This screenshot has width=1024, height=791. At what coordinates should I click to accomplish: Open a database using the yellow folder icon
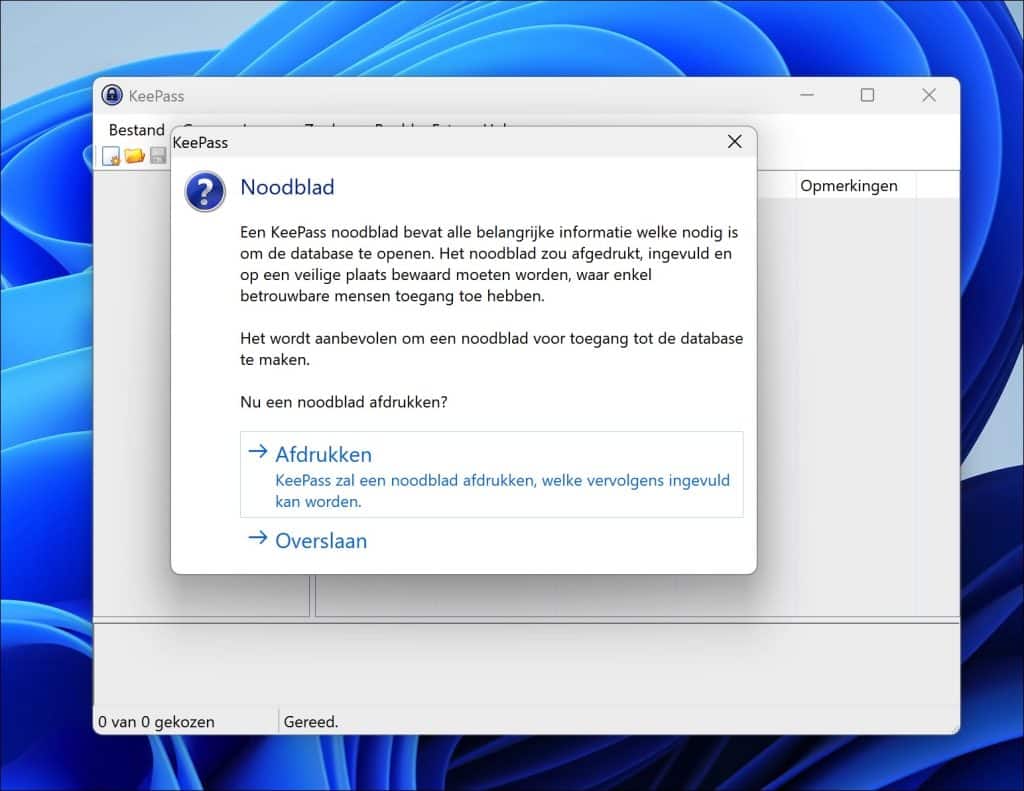134,155
